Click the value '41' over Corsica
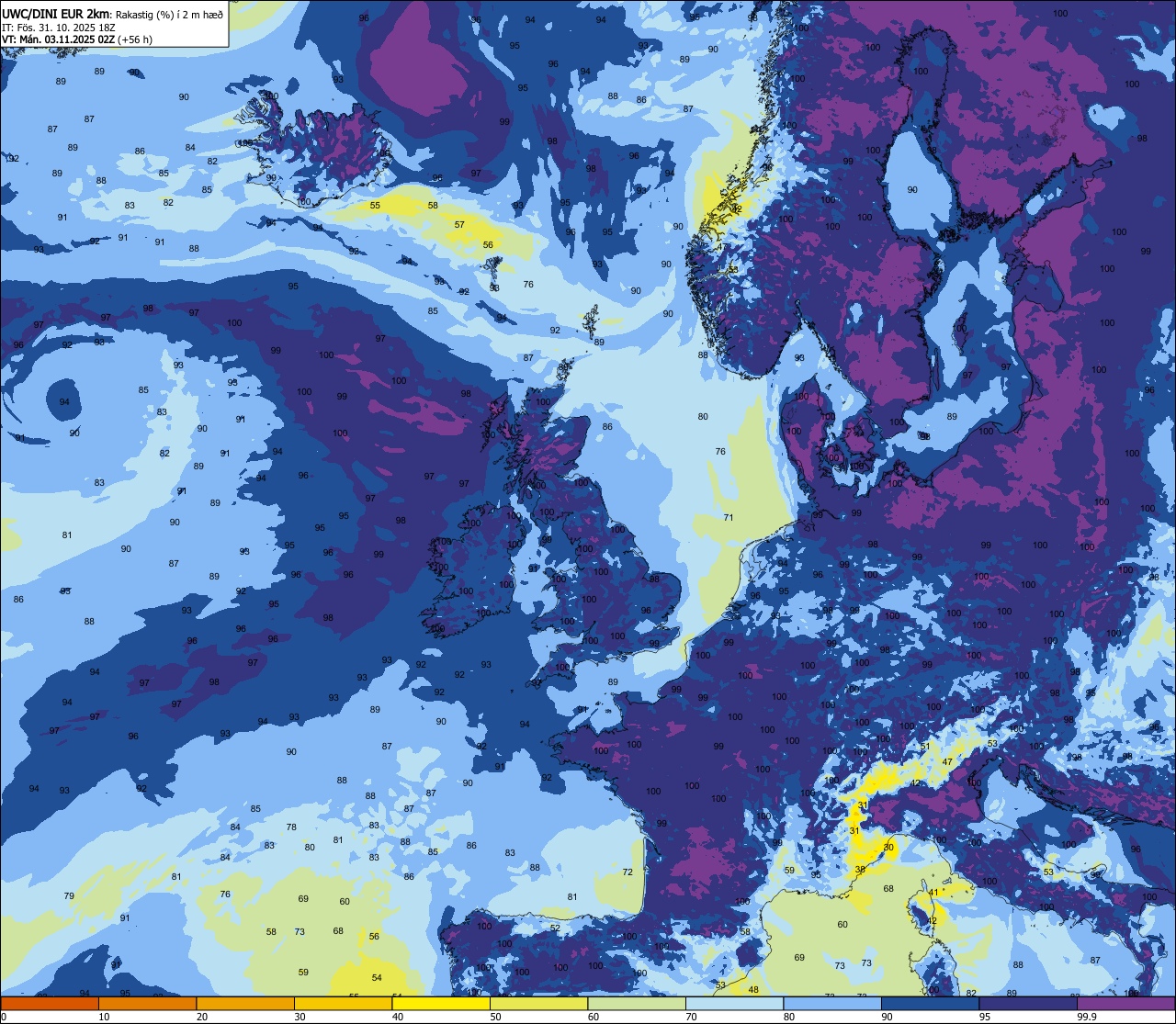 tap(933, 892)
